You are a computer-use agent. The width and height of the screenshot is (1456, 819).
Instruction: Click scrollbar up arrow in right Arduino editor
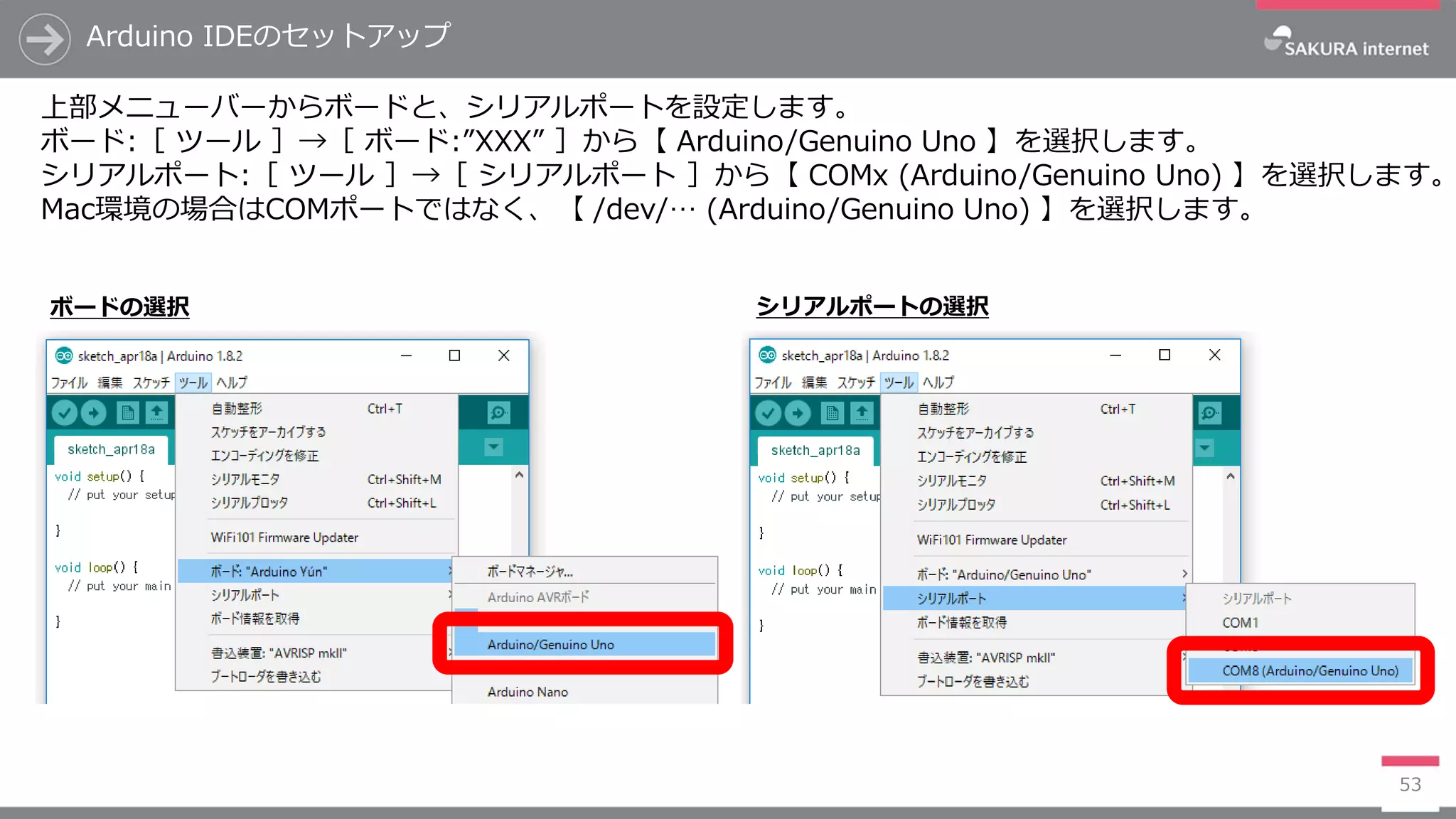pos(1231,476)
